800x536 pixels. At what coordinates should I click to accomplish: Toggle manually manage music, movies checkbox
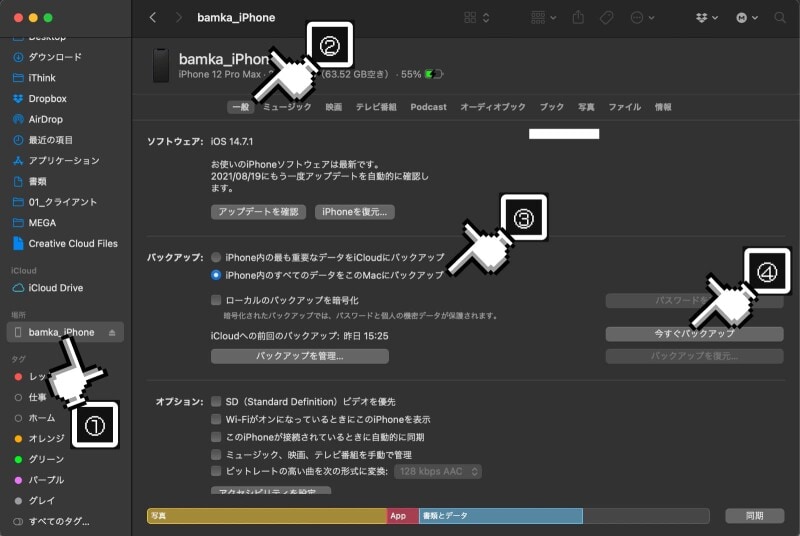coord(216,454)
